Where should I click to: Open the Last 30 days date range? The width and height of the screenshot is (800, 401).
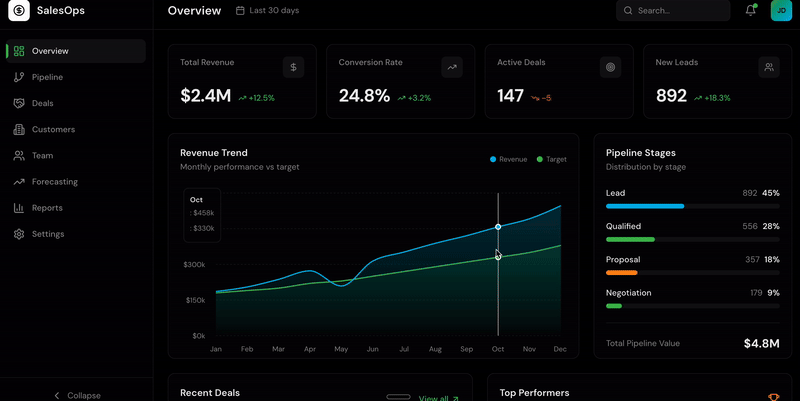[x=267, y=11]
